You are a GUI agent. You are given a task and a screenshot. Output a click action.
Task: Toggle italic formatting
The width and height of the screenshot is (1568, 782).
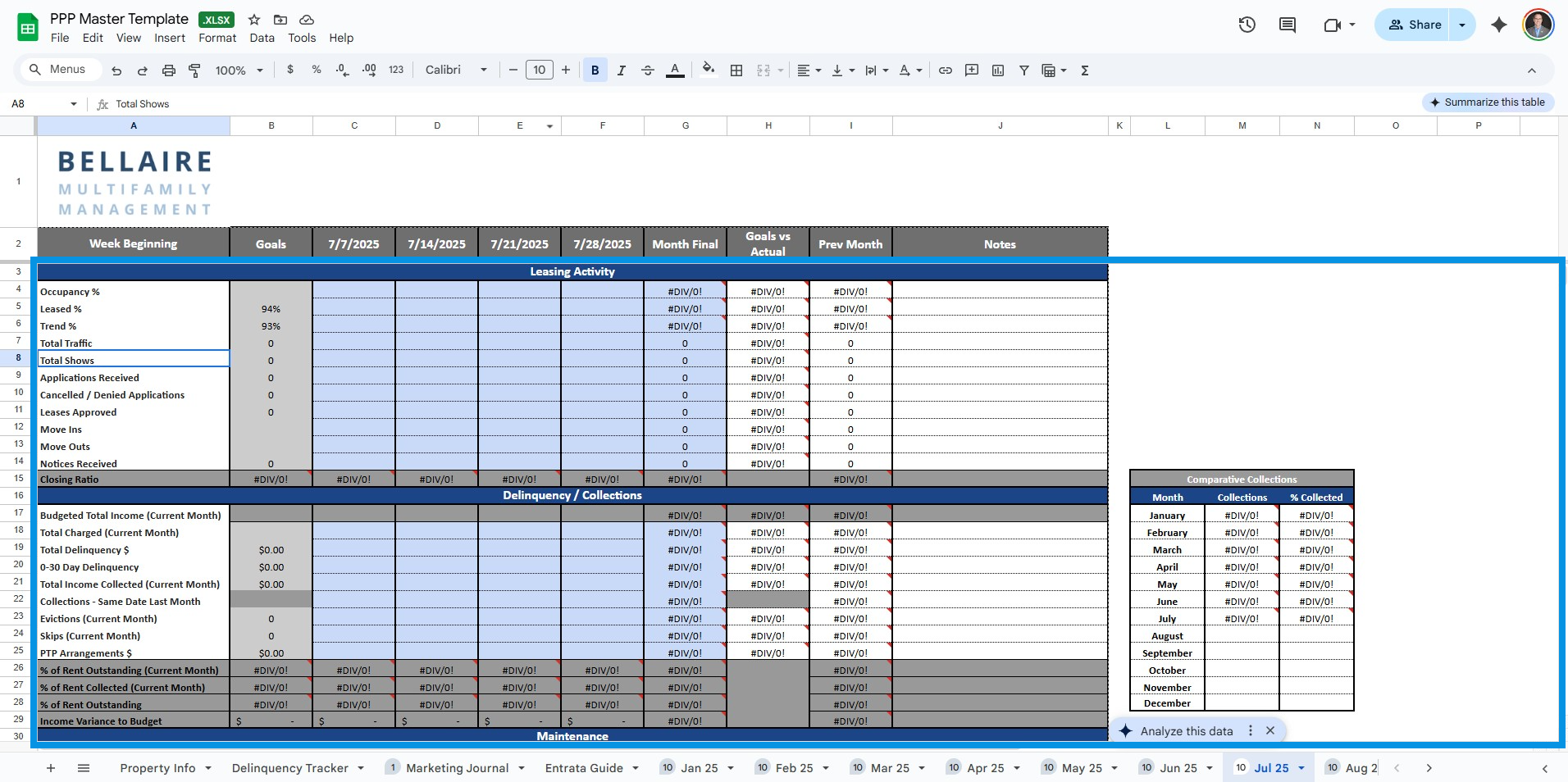[x=621, y=70]
